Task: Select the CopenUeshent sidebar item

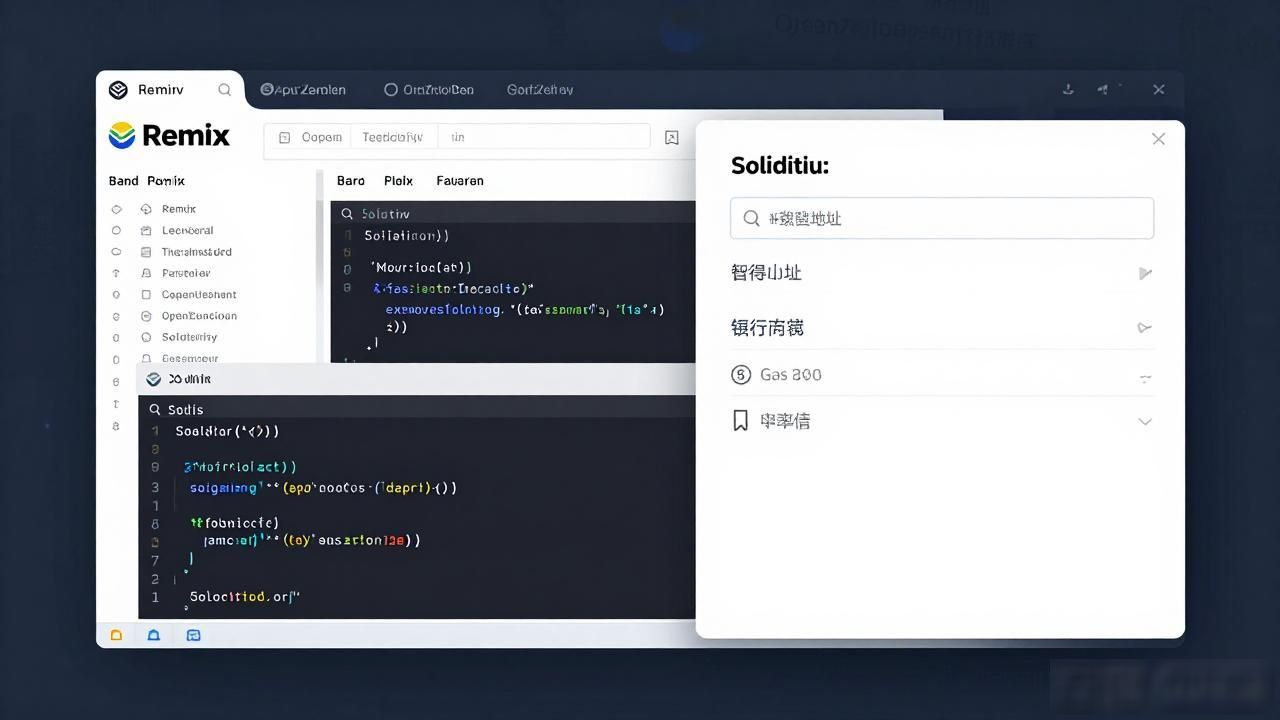Action: click(199, 295)
